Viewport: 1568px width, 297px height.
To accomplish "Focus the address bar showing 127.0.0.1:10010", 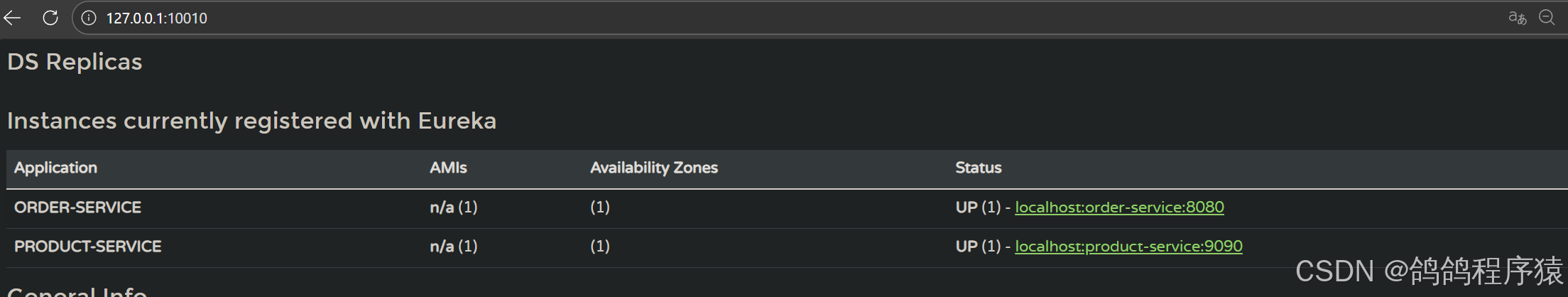I will (497, 18).
